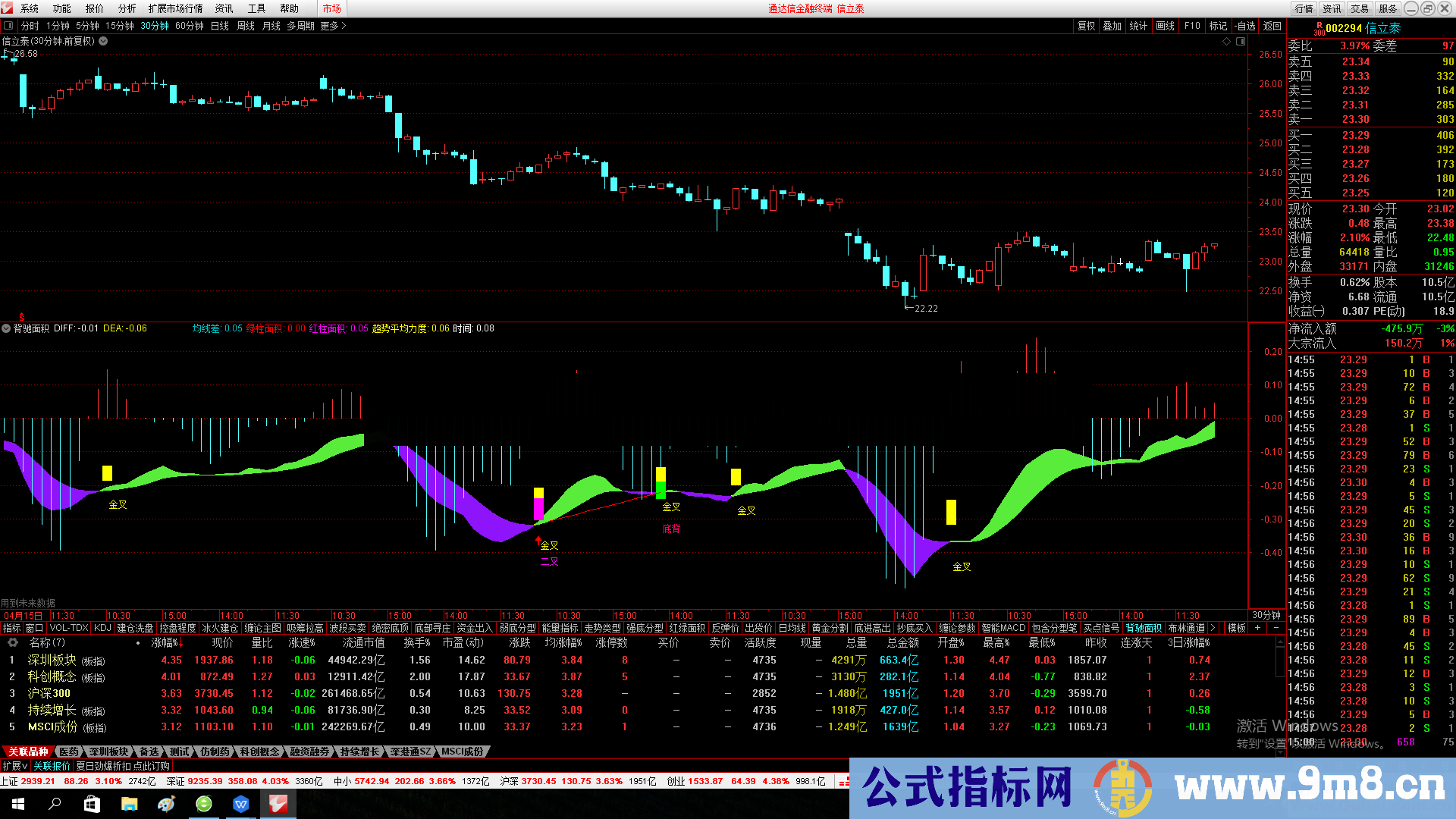Click the search magnifier on taskbar

point(55,804)
